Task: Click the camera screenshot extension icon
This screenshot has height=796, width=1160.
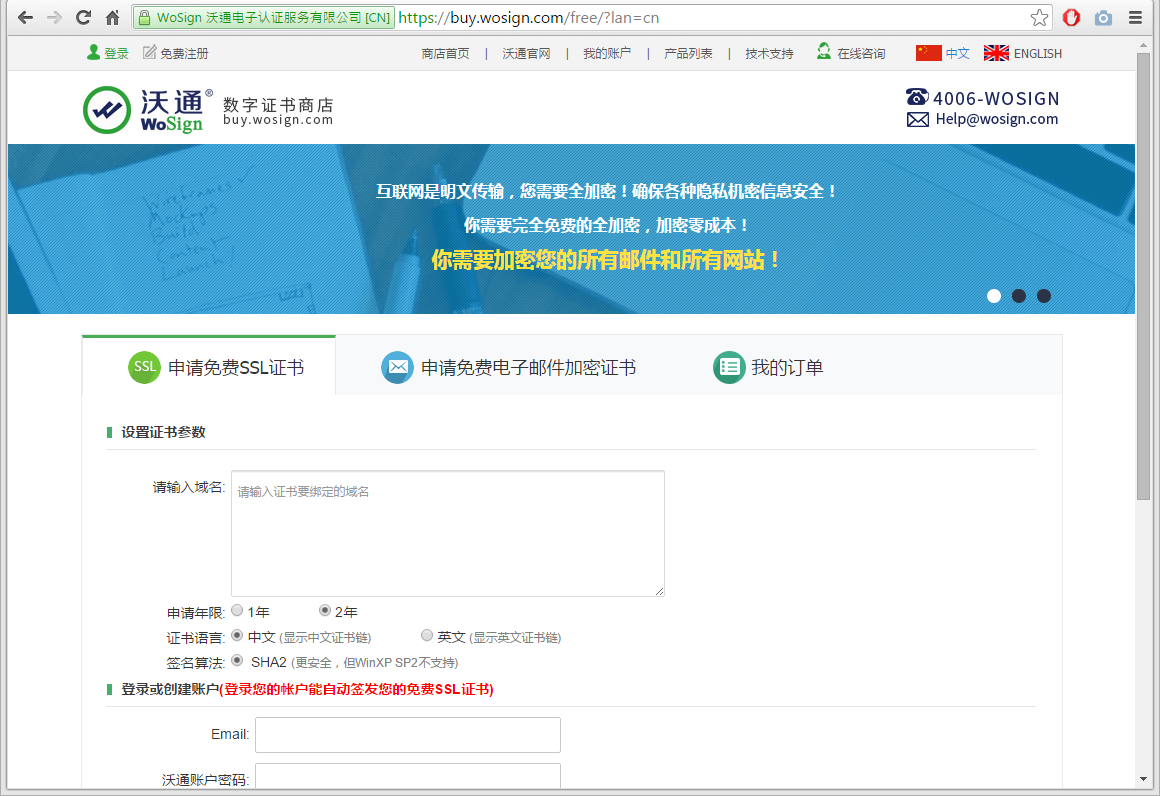Action: point(1103,18)
